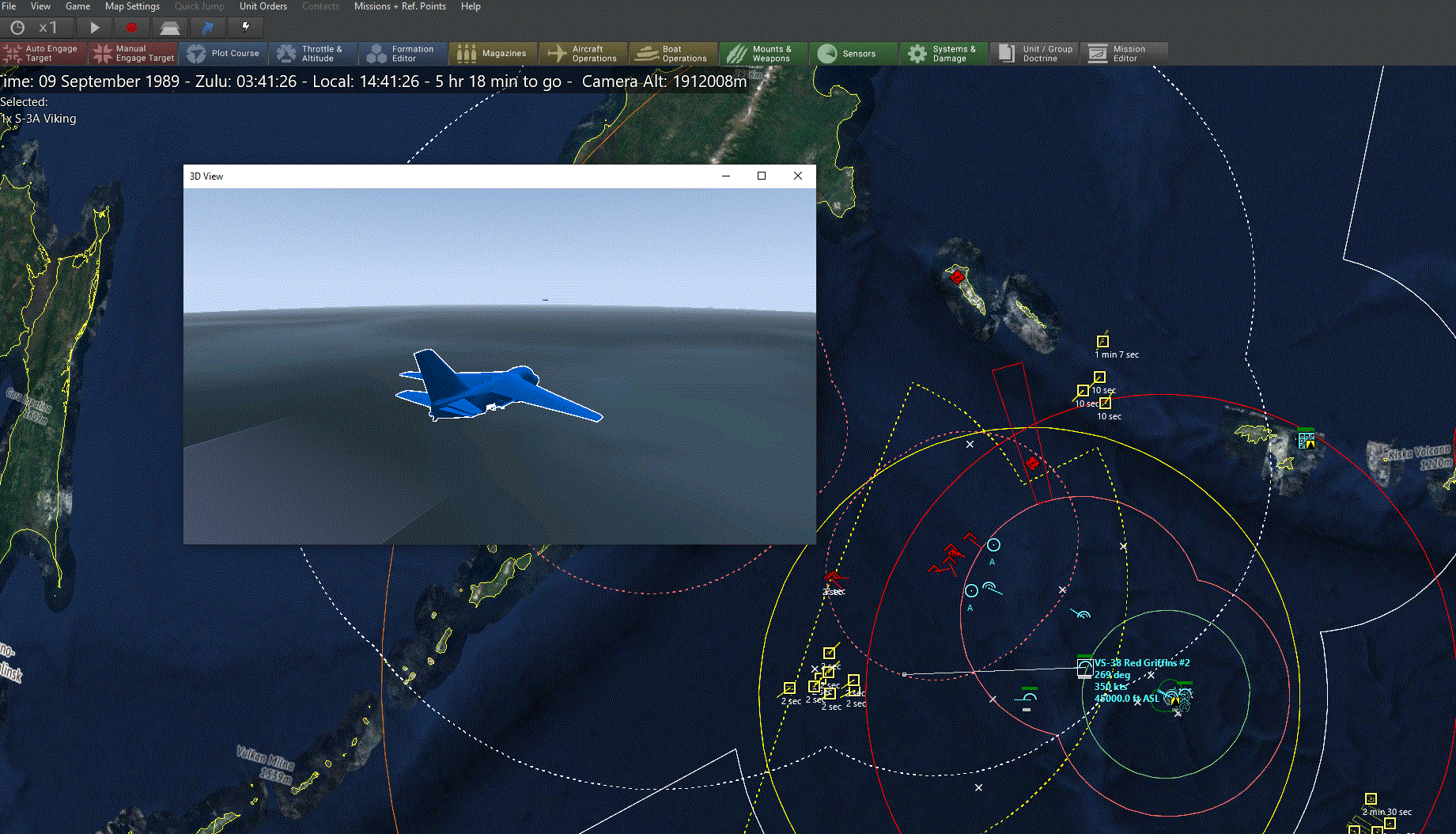This screenshot has width=1456, height=834.
Task: Select the red diamond inside the red rectangle
Action: [x=1032, y=463]
